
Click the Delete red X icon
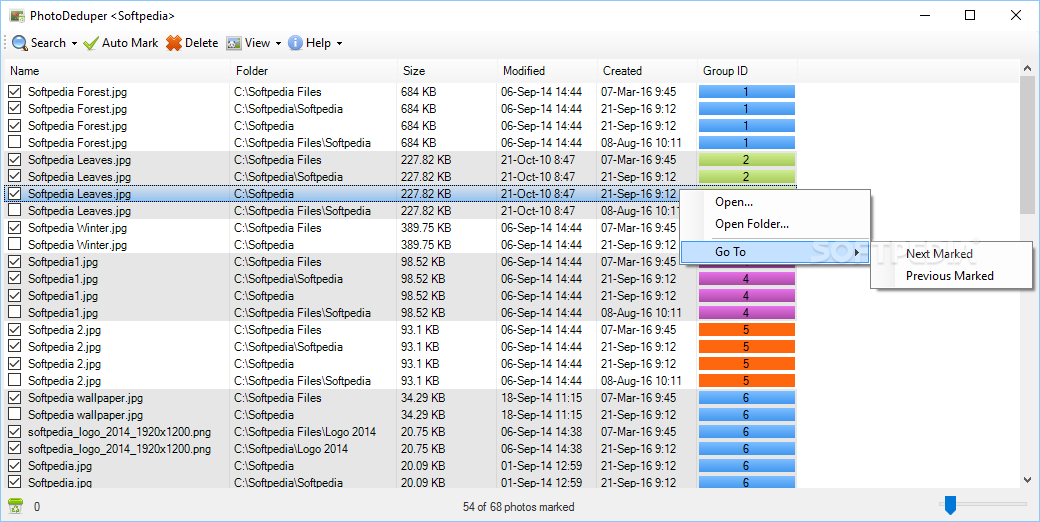click(x=174, y=43)
